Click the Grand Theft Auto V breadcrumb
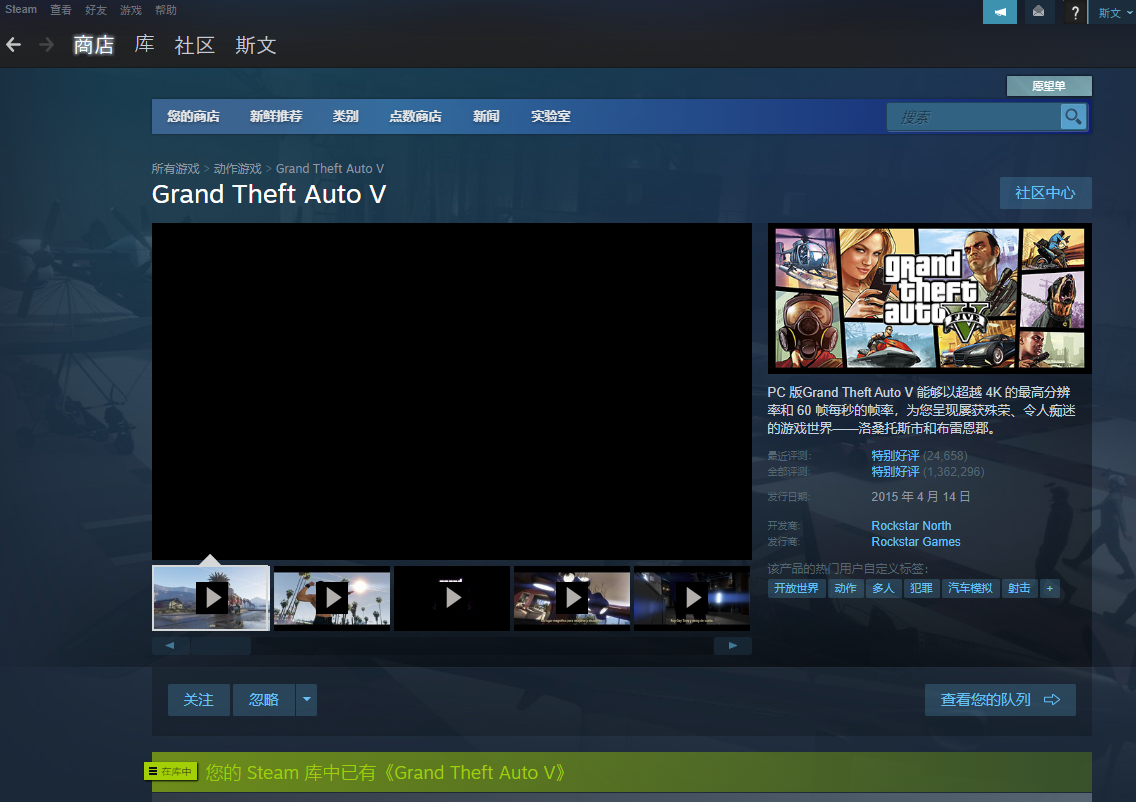1136x802 pixels. [x=330, y=169]
